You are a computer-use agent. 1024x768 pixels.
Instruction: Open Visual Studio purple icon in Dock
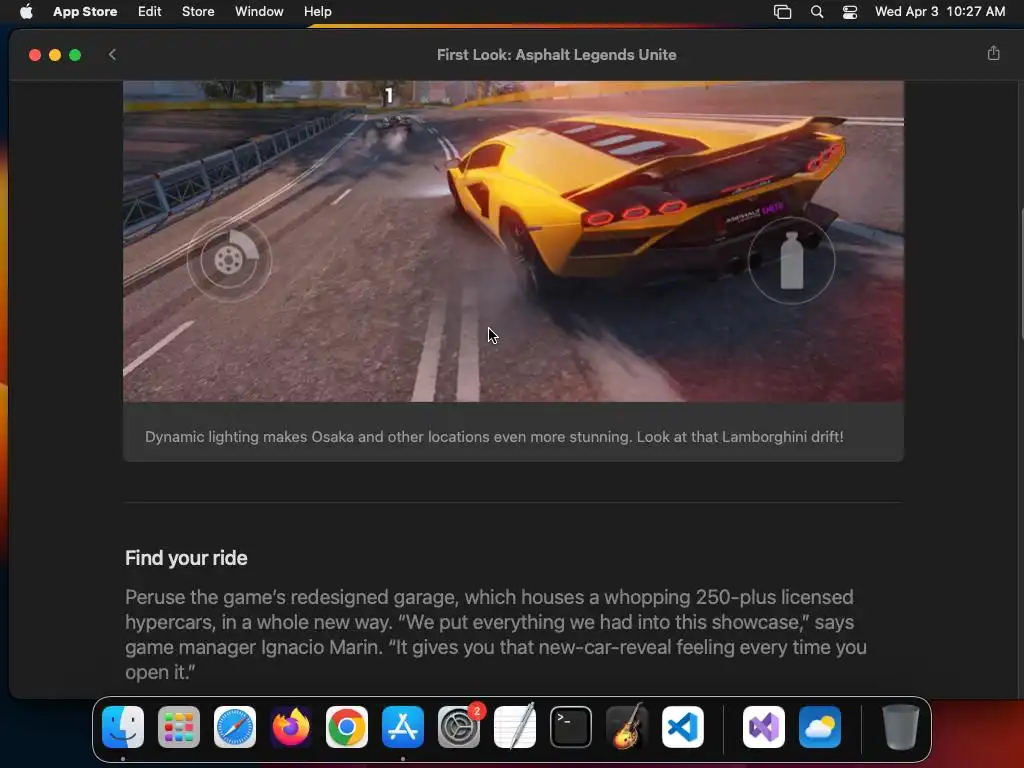[764, 727]
